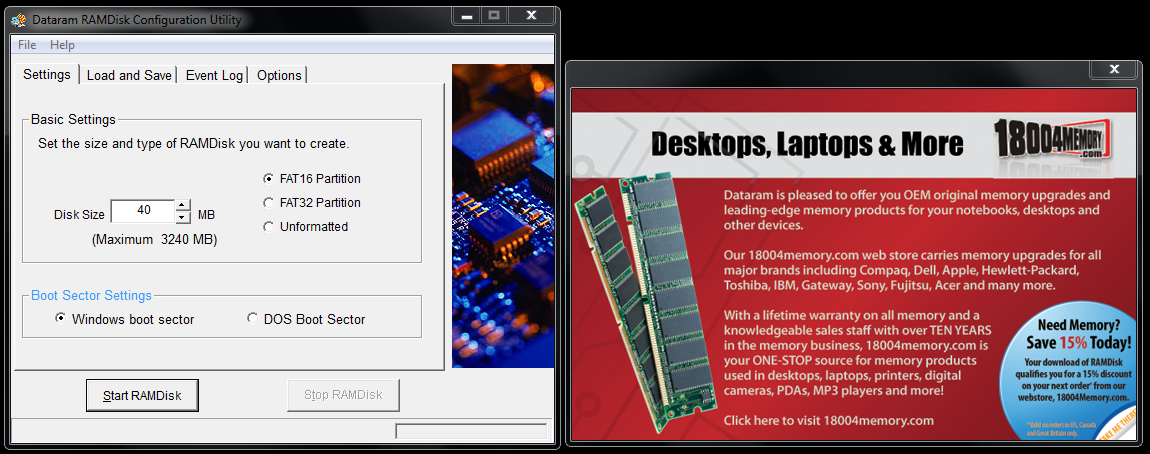Decrease Disk Size with the down arrow
This screenshot has height=454, width=1150.
(x=183, y=217)
